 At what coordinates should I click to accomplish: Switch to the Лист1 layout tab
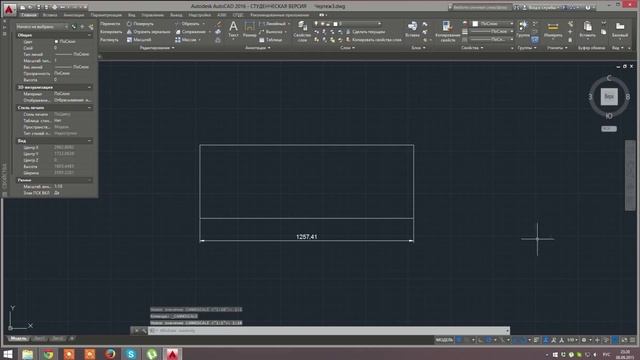pos(39,339)
